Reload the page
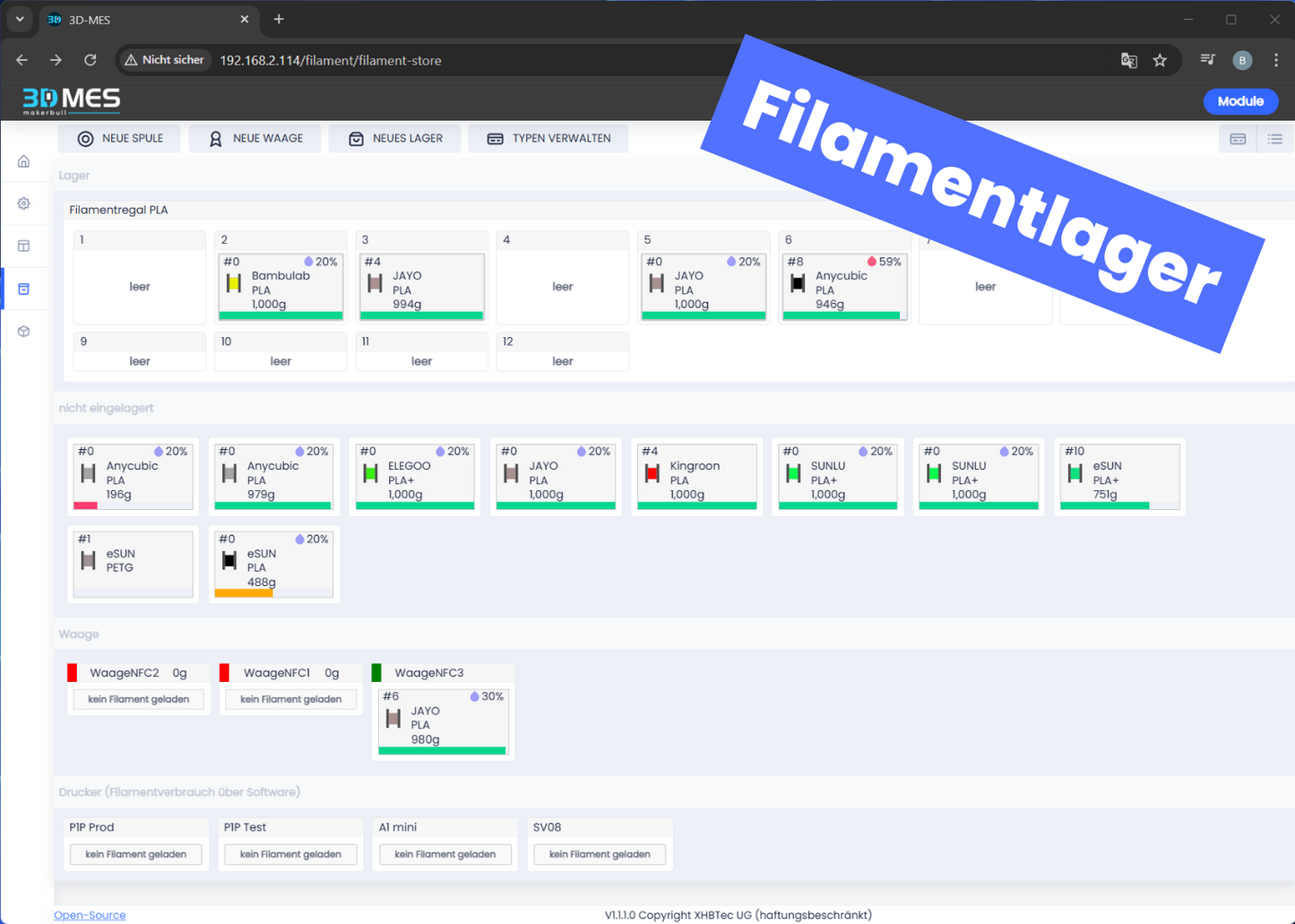1295x924 pixels. [x=90, y=60]
